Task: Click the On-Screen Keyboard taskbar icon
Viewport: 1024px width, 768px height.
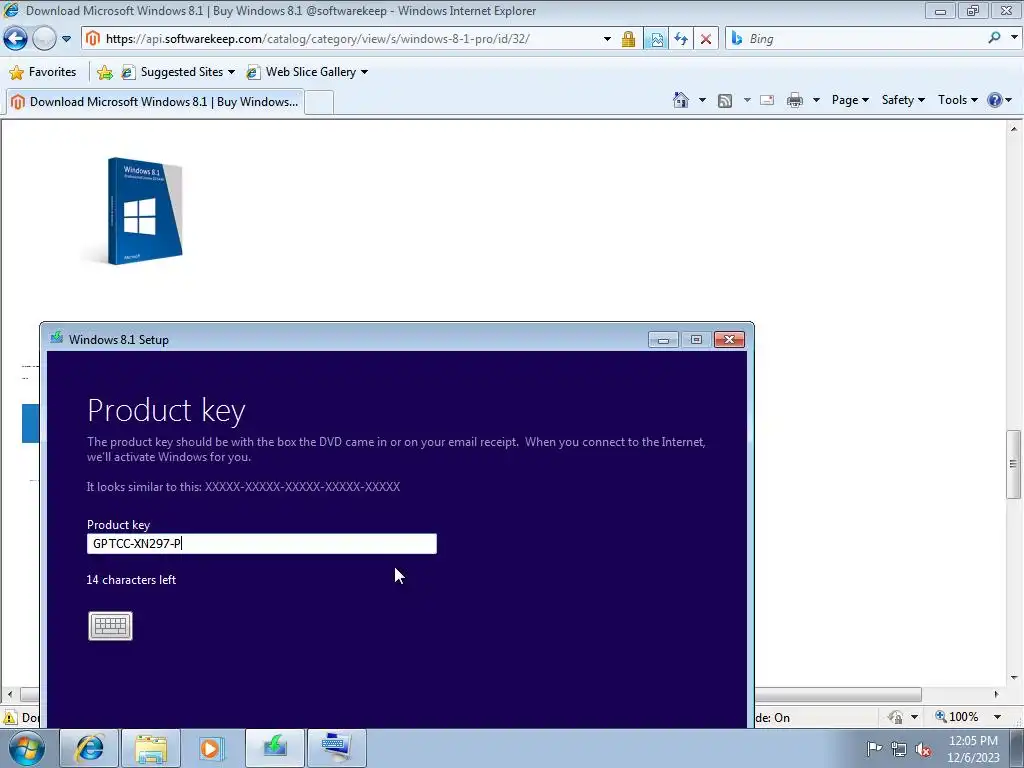Action: 336,748
